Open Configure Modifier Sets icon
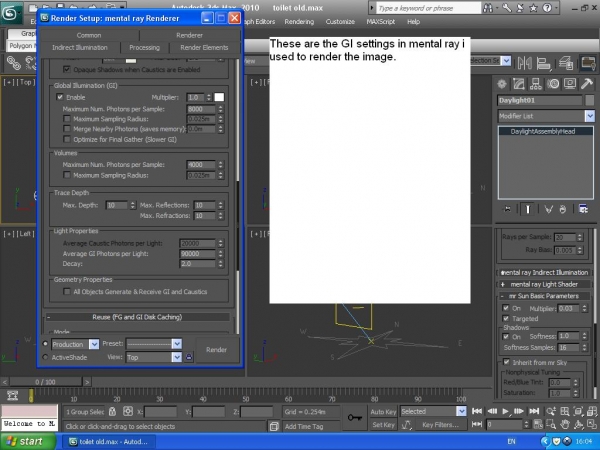Viewport: 600px width, 450px height. pos(583,209)
